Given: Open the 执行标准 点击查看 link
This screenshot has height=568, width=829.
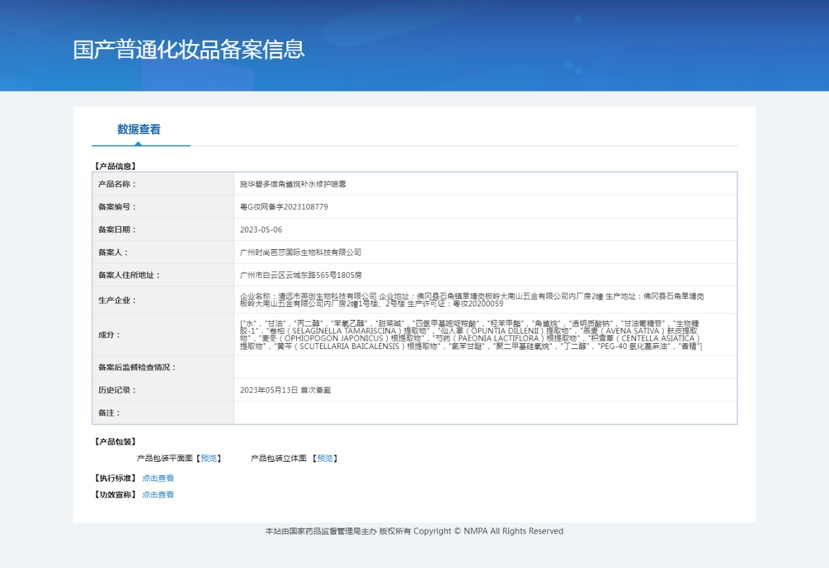Looking at the screenshot, I should [158, 478].
